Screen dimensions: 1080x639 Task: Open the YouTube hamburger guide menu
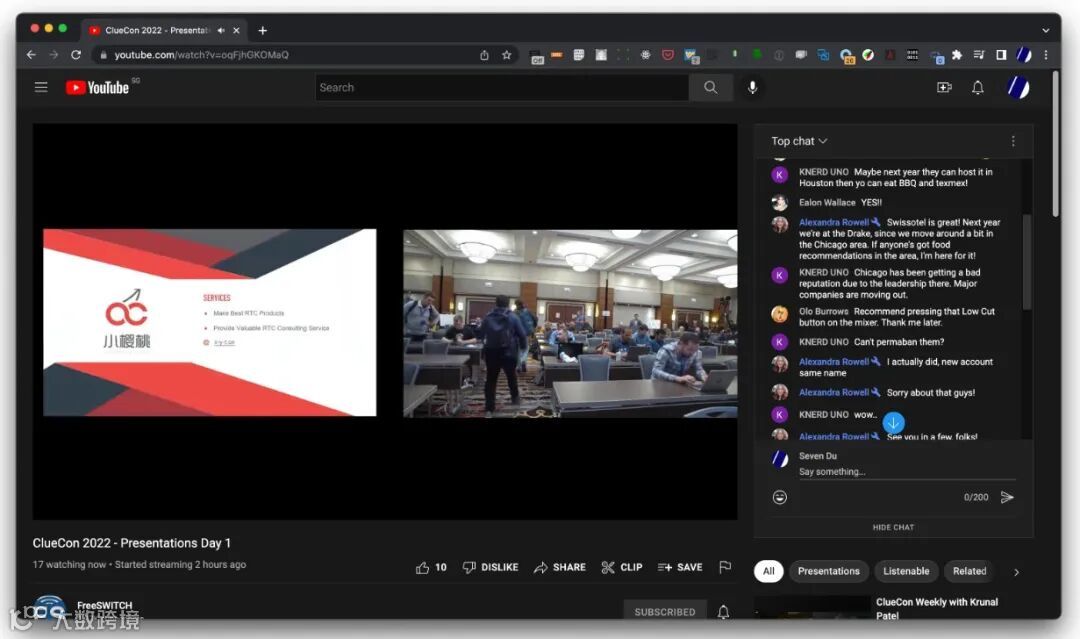(x=41, y=87)
